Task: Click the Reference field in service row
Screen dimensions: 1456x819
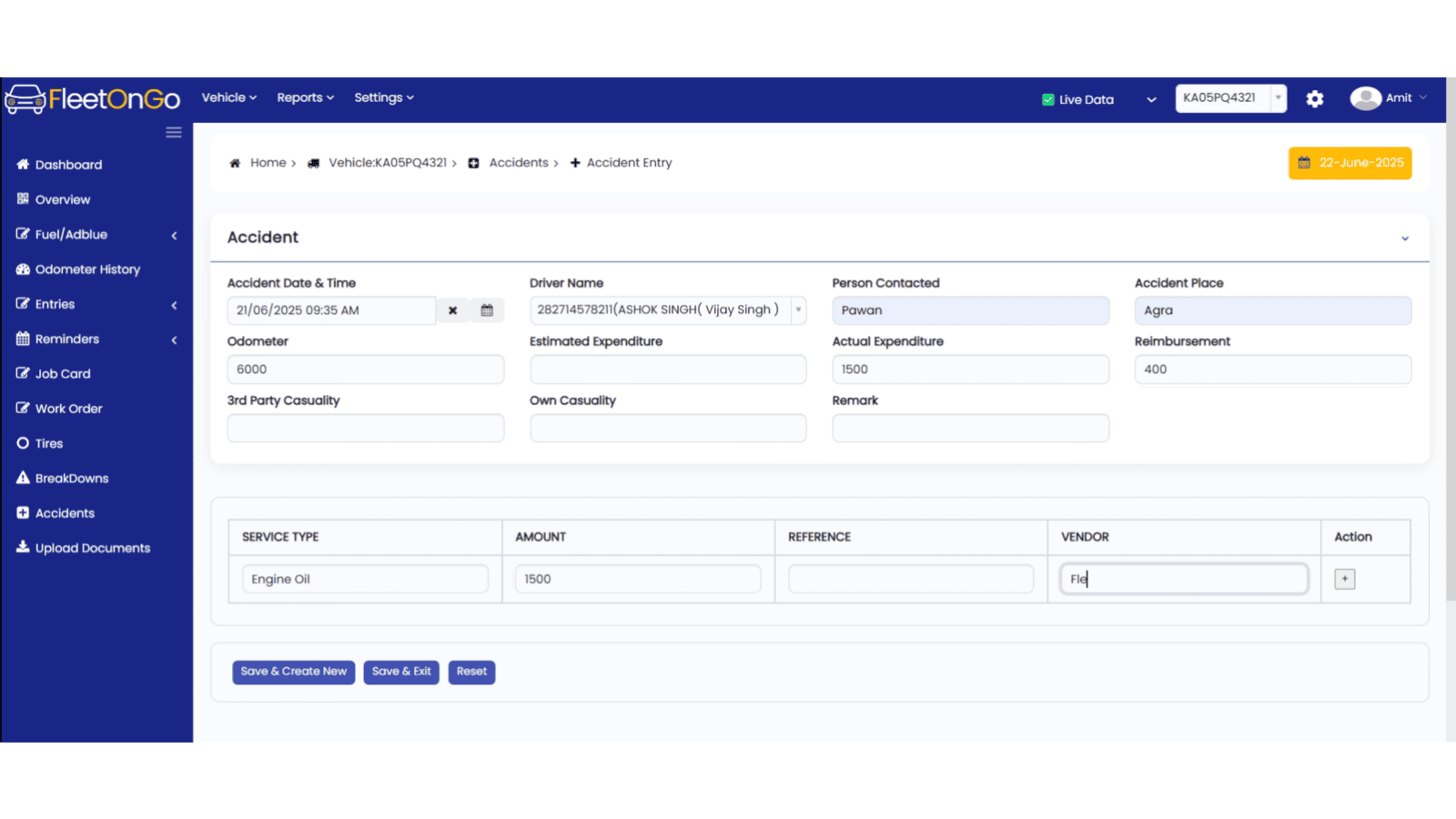Action: (911, 579)
